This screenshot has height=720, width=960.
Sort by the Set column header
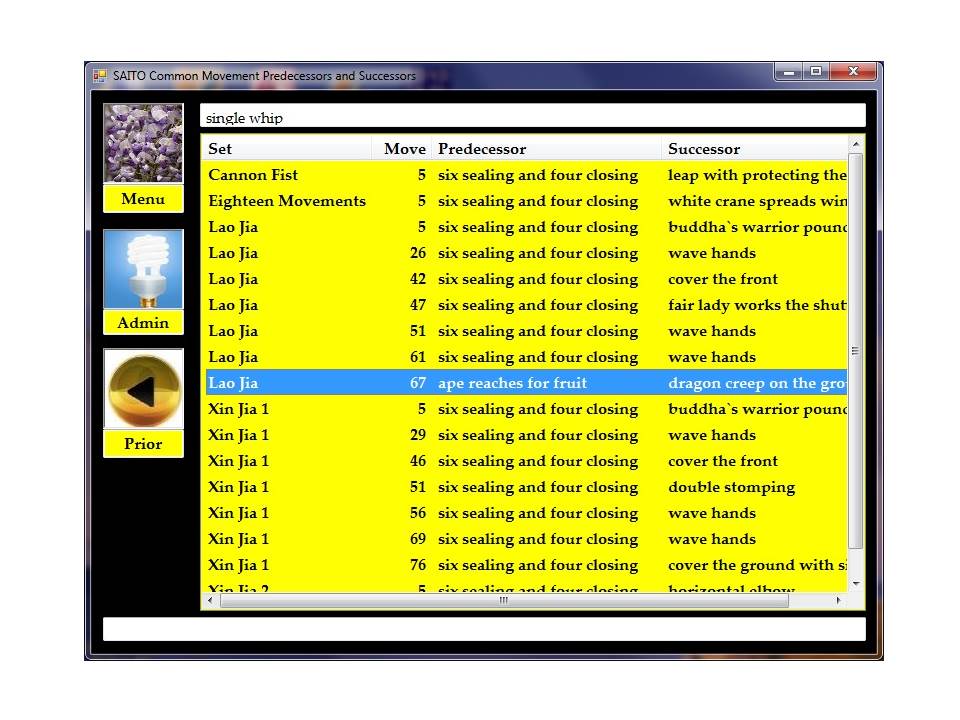(x=287, y=149)
